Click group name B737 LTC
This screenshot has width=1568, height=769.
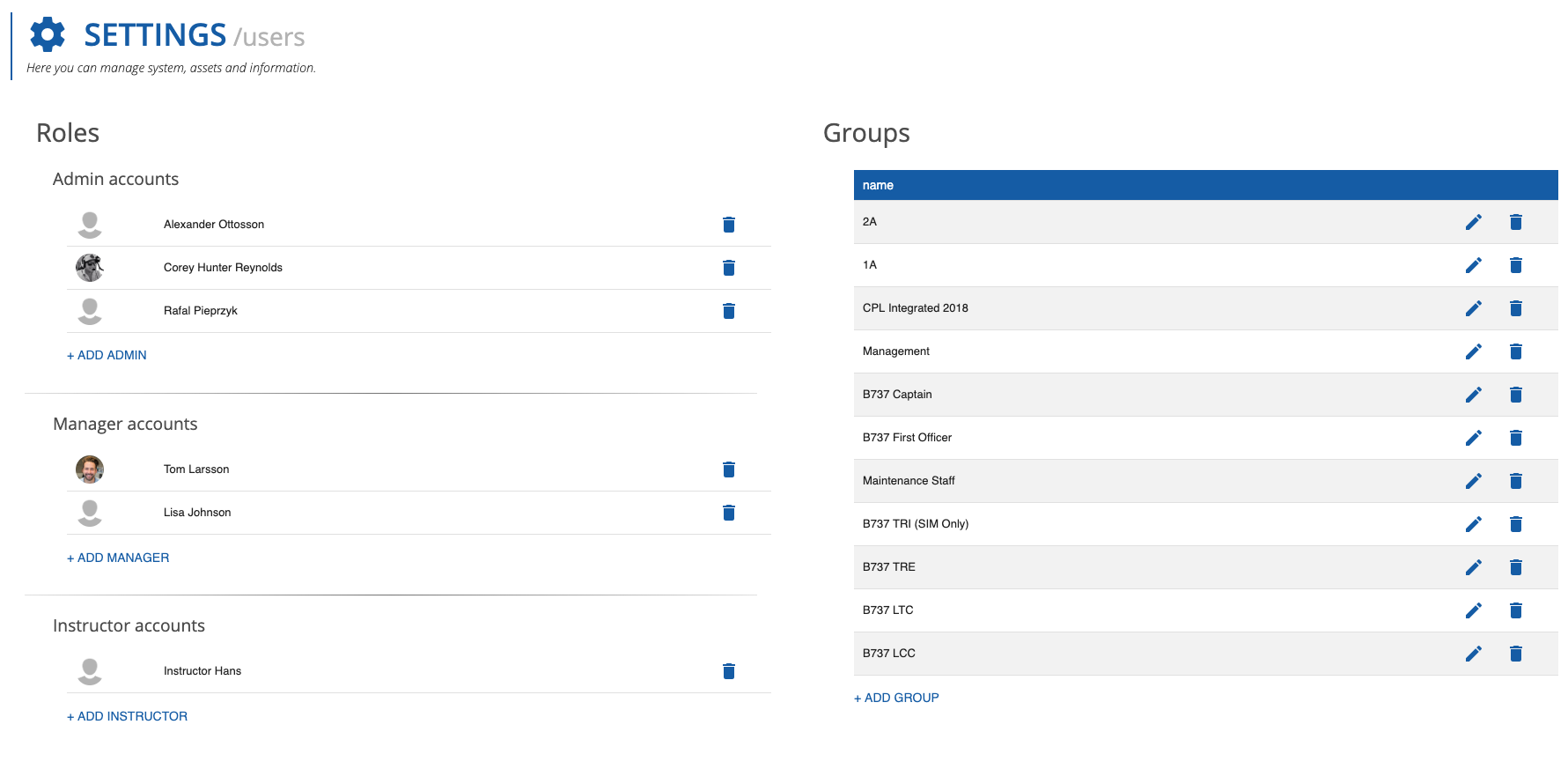(x=888, y=610)
